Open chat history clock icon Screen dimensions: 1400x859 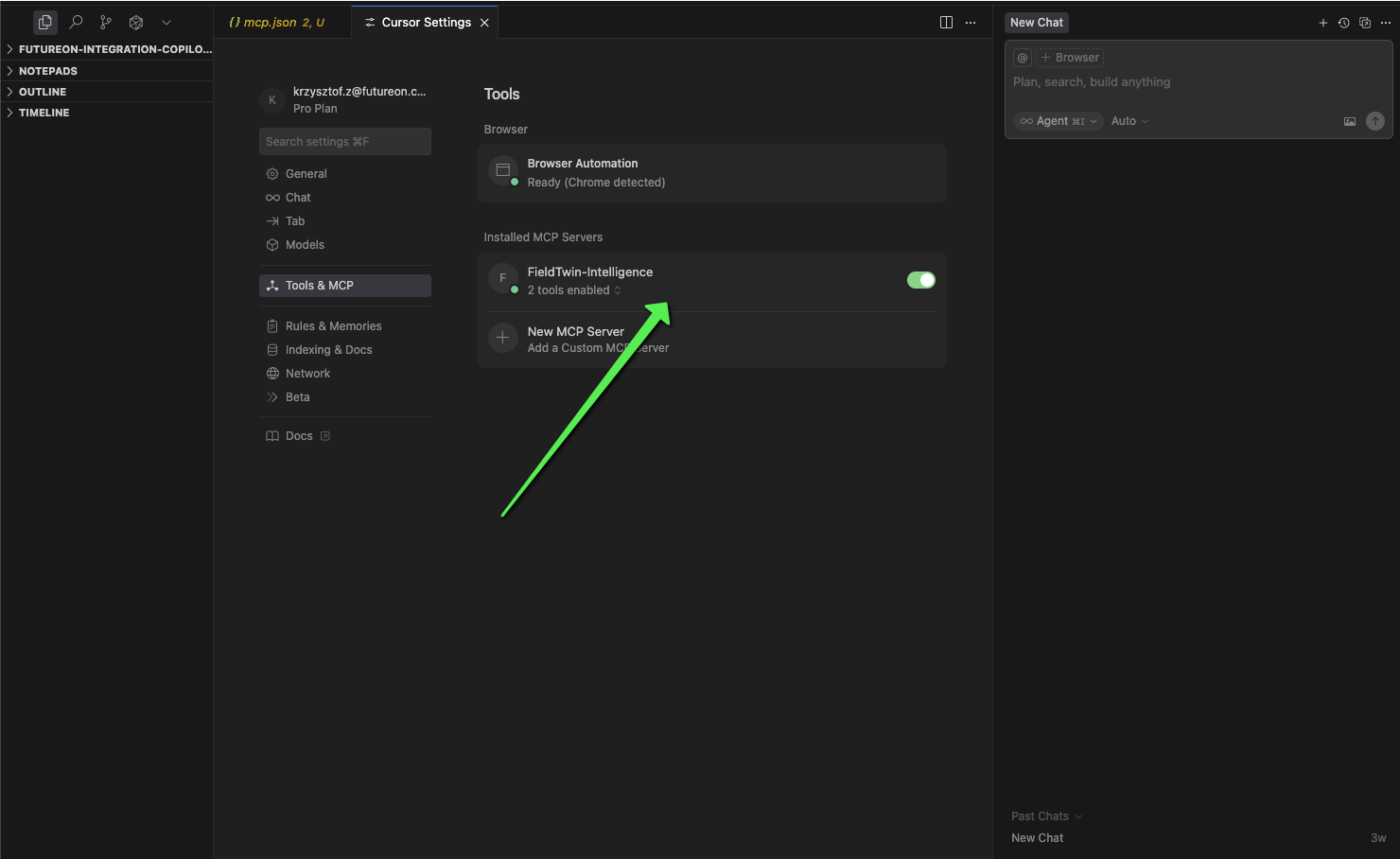1343,23
